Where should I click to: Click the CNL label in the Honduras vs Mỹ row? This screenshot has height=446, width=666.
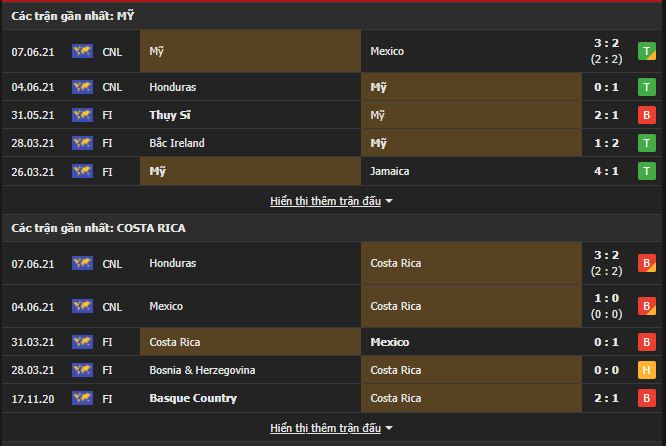point(113,87)
